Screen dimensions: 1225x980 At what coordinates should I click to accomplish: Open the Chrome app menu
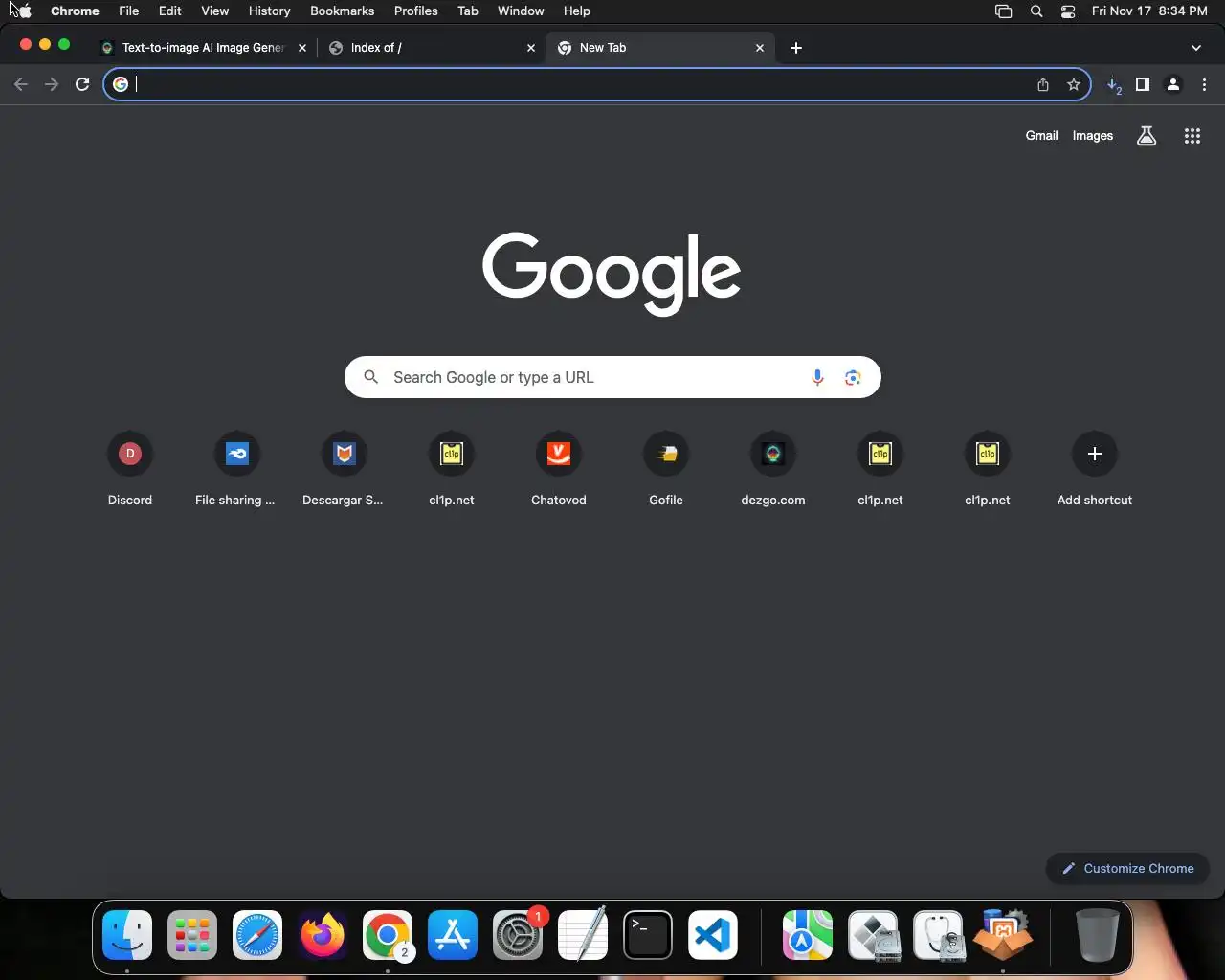pyautogui.click(x=75, y=11)
